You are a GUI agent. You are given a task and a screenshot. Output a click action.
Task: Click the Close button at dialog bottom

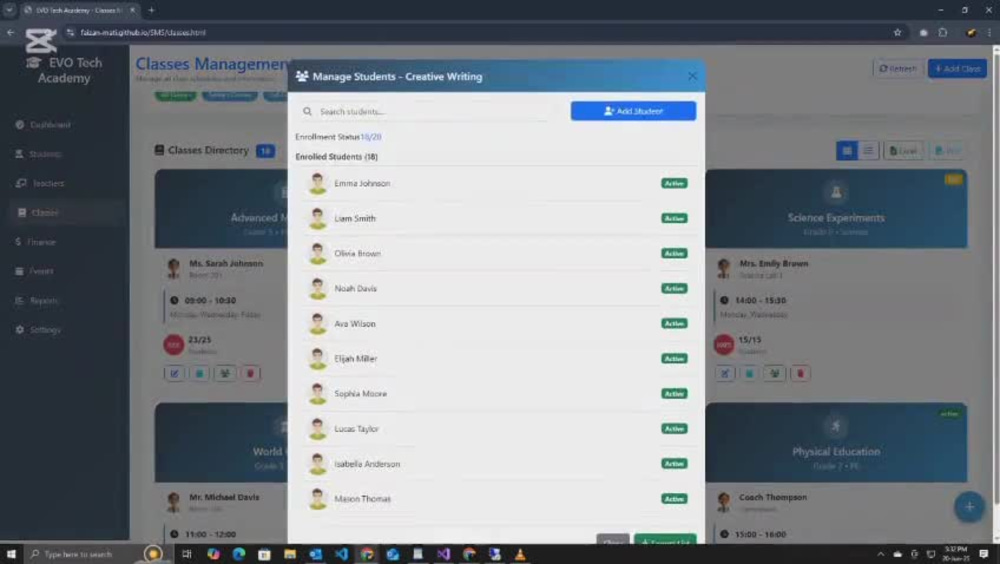(613, 540)
